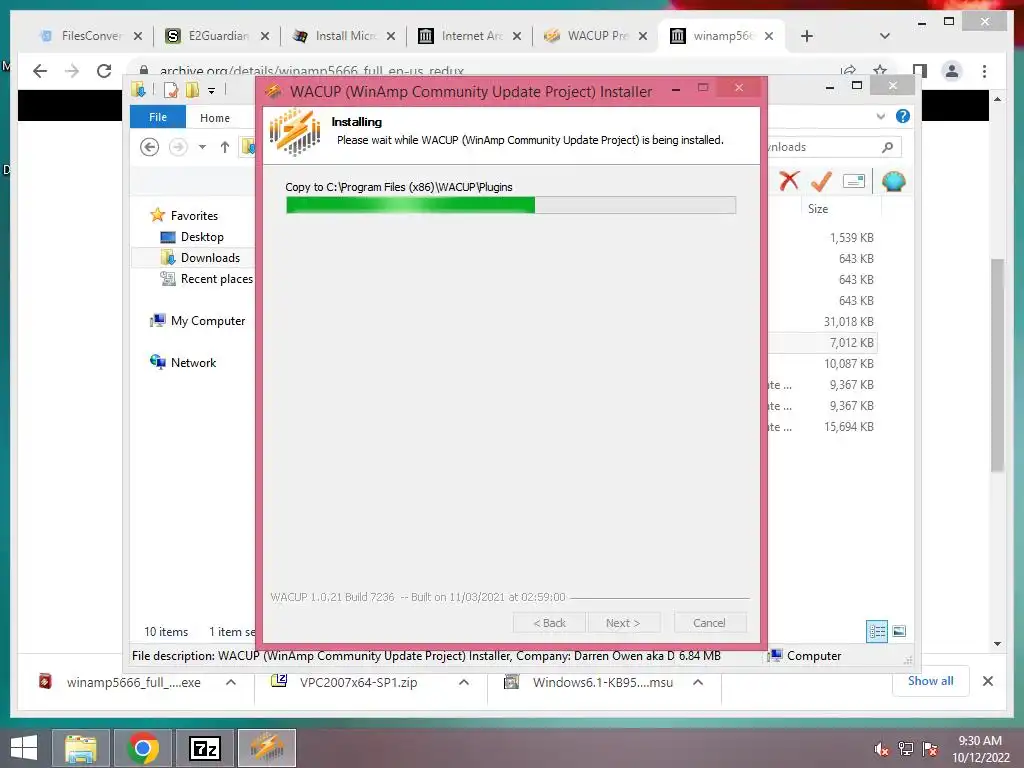
Task: Open Windows6.1-KB95 msu download options chevron
Action: 697,682
